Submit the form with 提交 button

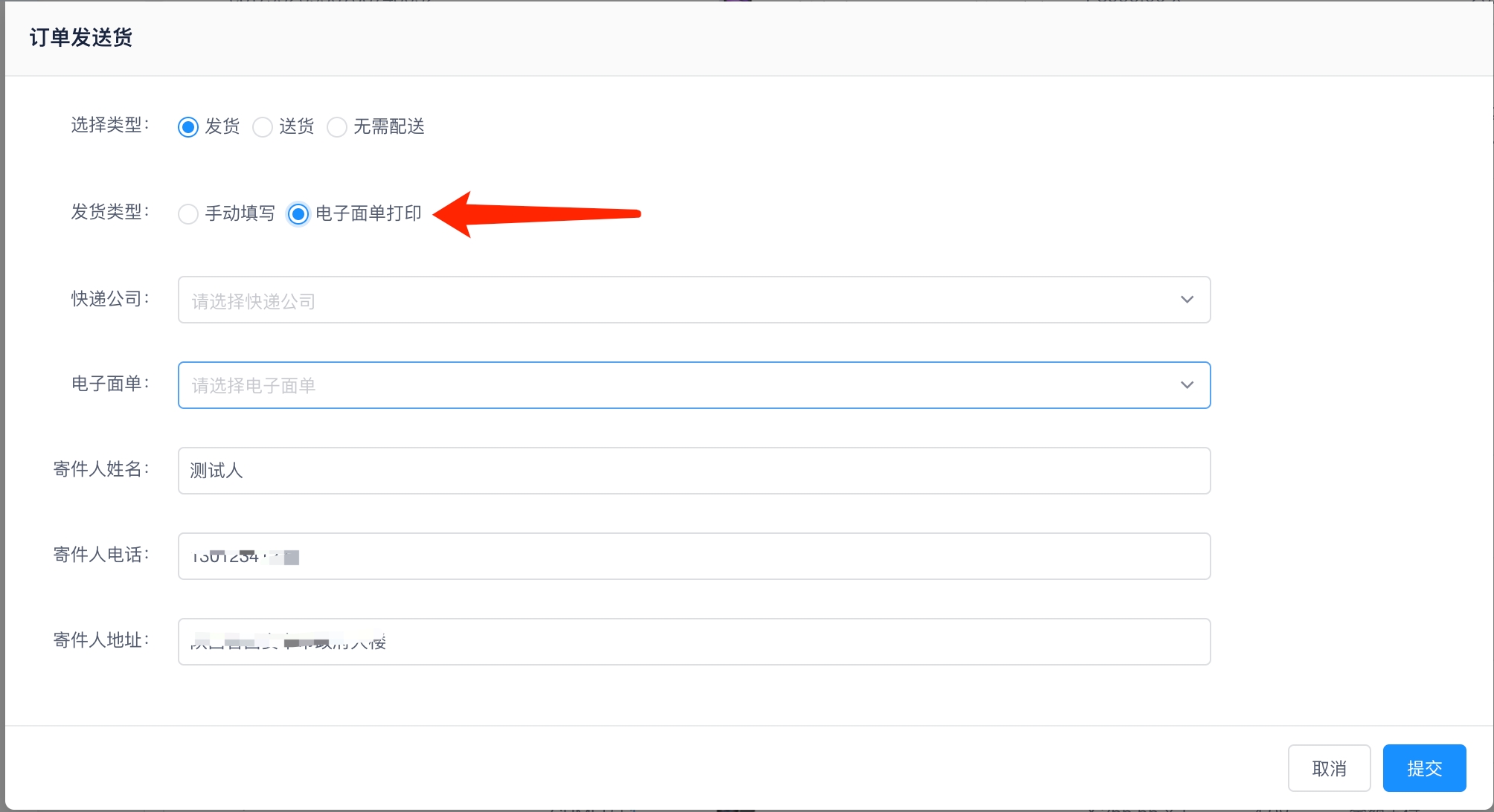click(1424, 768)
